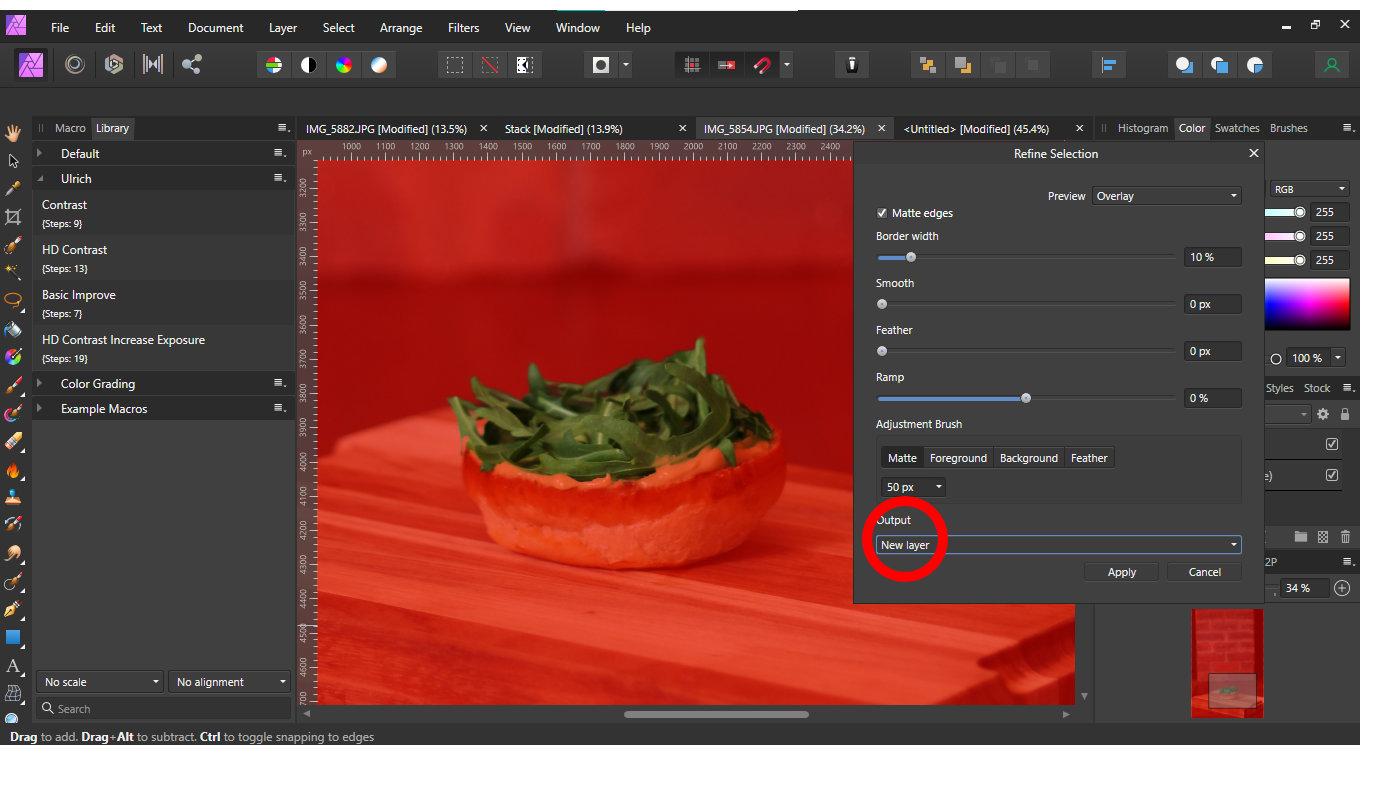Image resolution: width=1400 pixels, height=800 pixels.
Task: Toggle Force Pixel Alignment grid icon
Action: click(x=691, y=65)
